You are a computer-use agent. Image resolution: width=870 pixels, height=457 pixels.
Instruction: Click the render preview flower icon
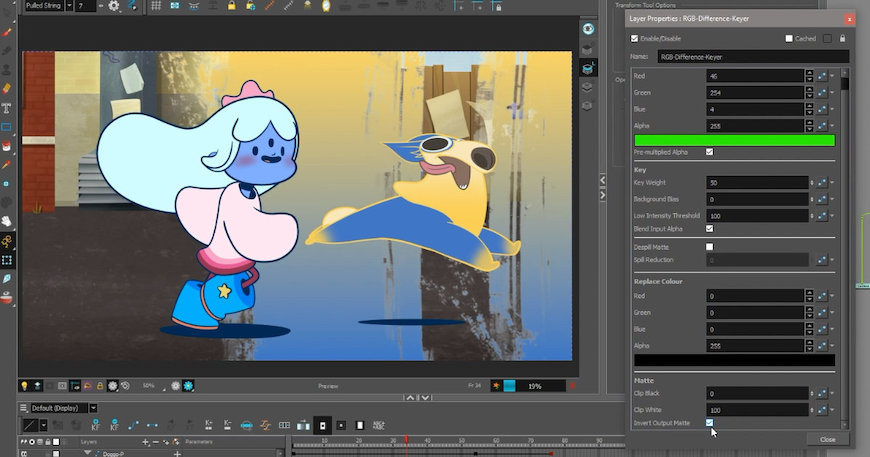188,385
